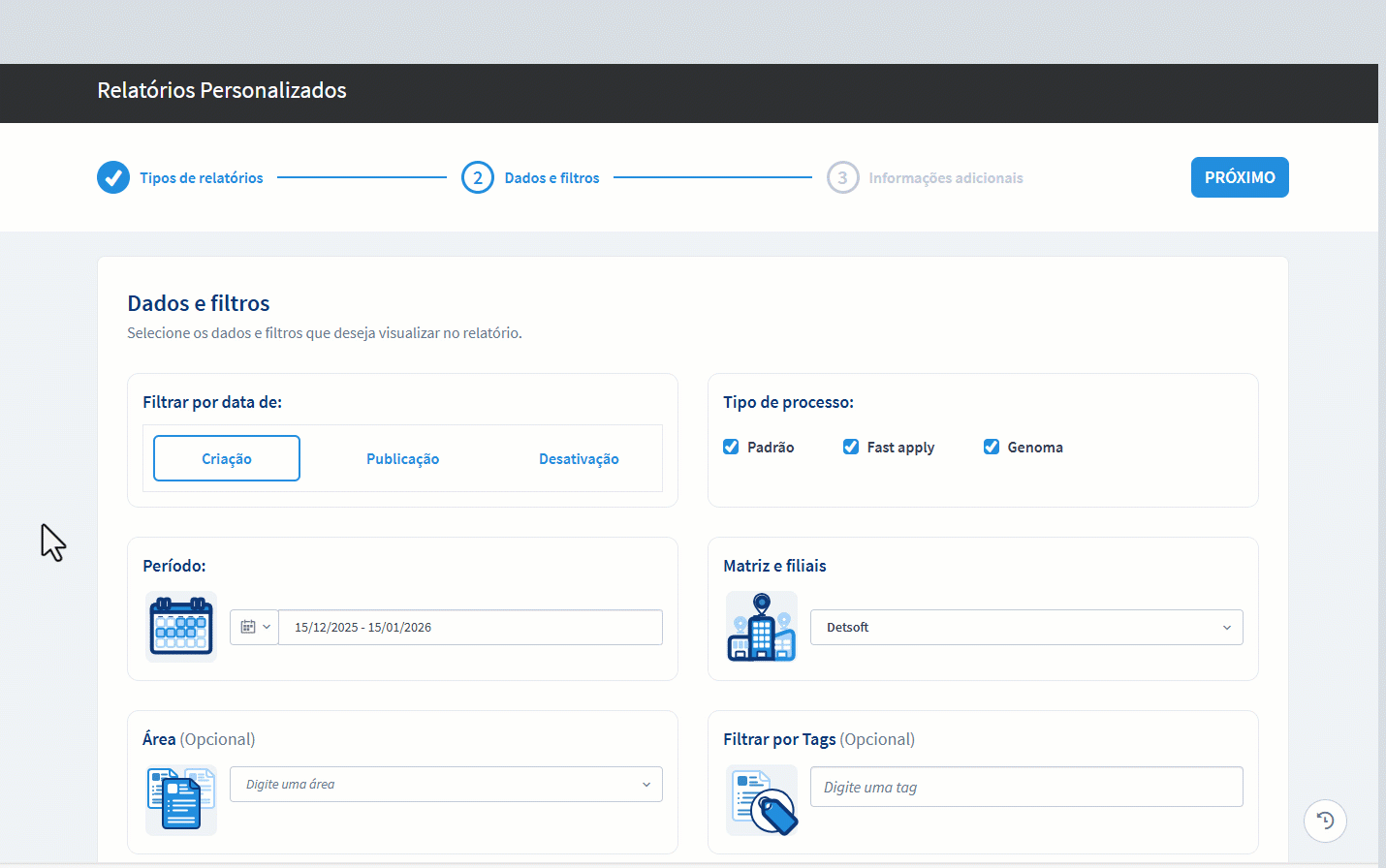
Task: Click the Digite uma tag input field
Action: point(1025,787)
